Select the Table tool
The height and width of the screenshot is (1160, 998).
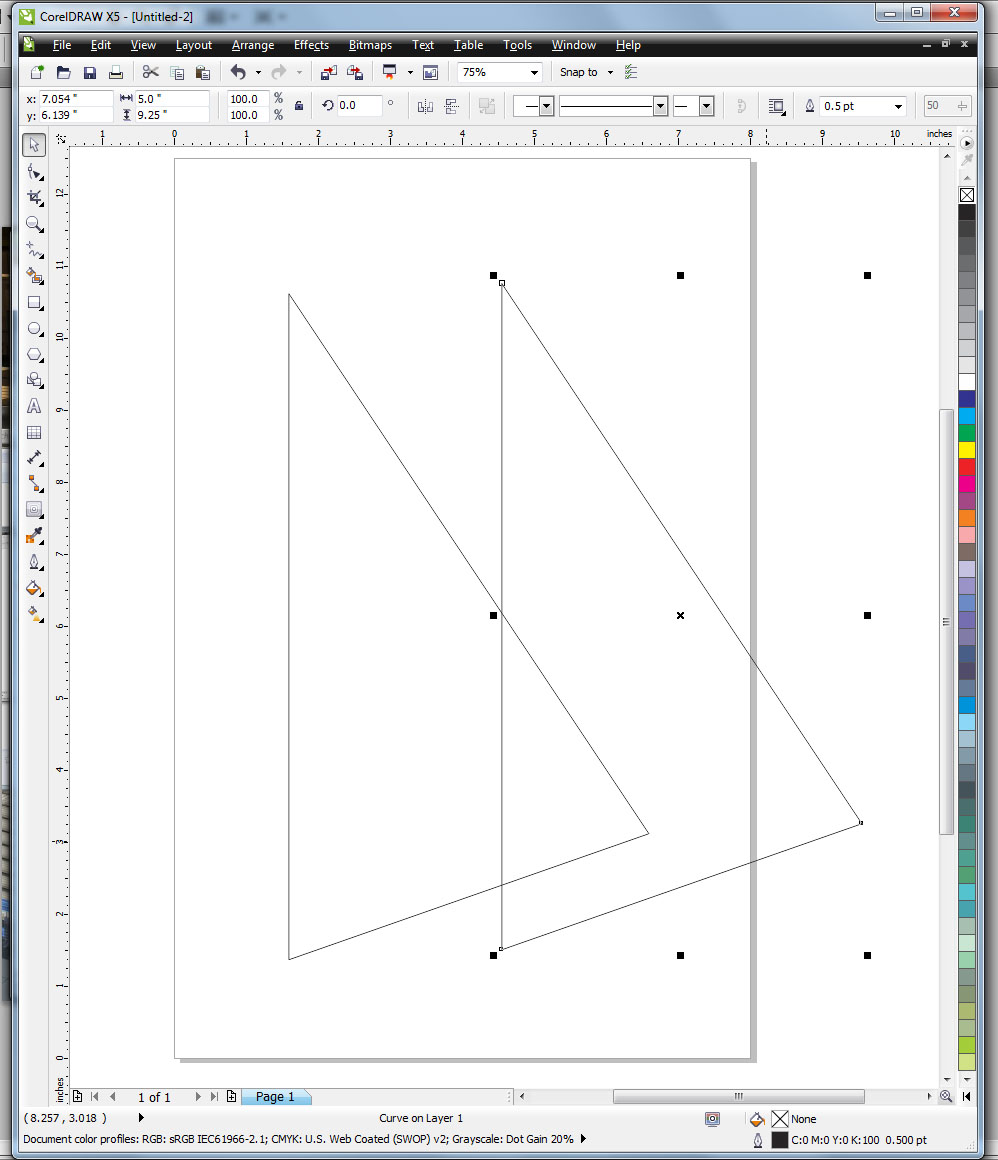[x=34, y=432]
